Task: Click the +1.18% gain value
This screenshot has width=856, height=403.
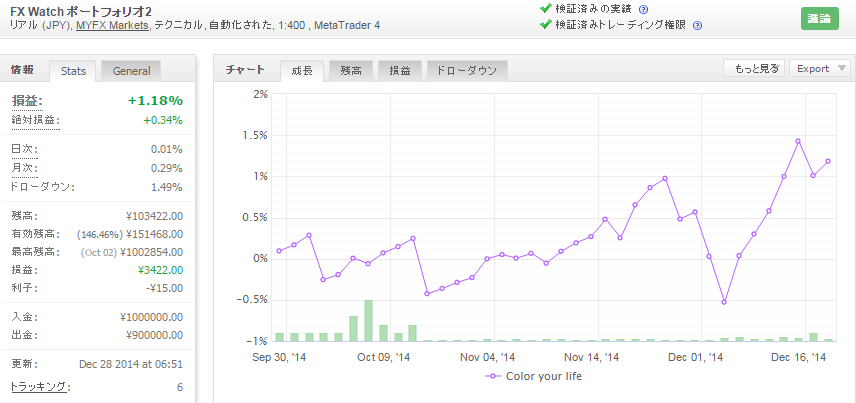Action: pos(156,100)
